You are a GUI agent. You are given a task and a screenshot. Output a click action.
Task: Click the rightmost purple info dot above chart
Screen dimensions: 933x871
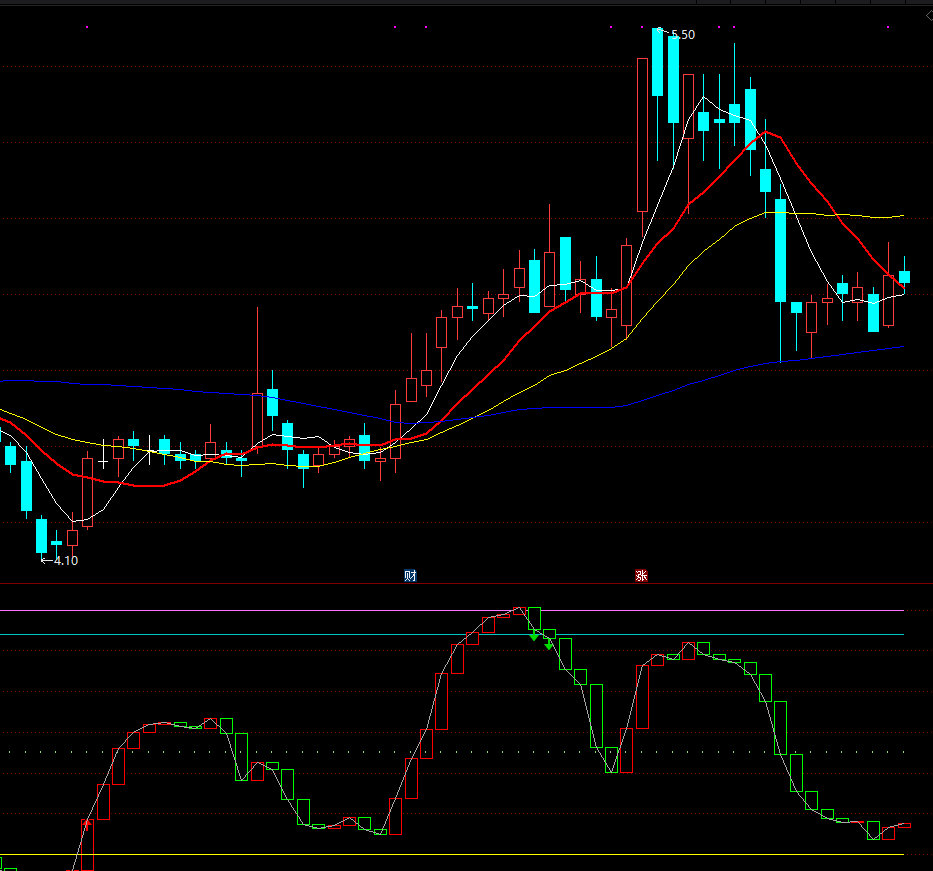pyautogui.click(x=888, y=27)
